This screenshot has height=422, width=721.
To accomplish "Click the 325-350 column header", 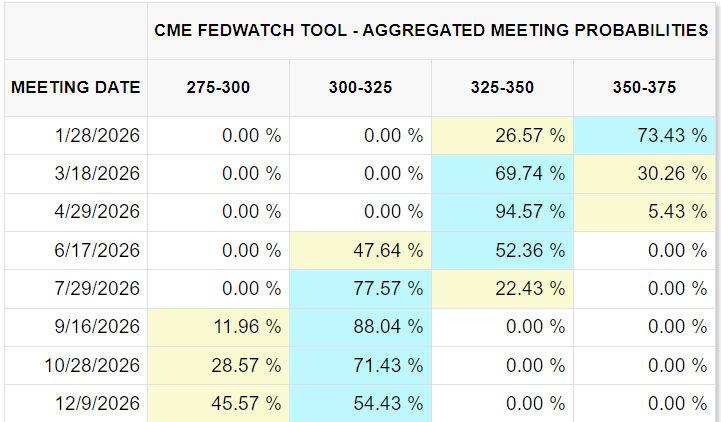I will 502,87.
